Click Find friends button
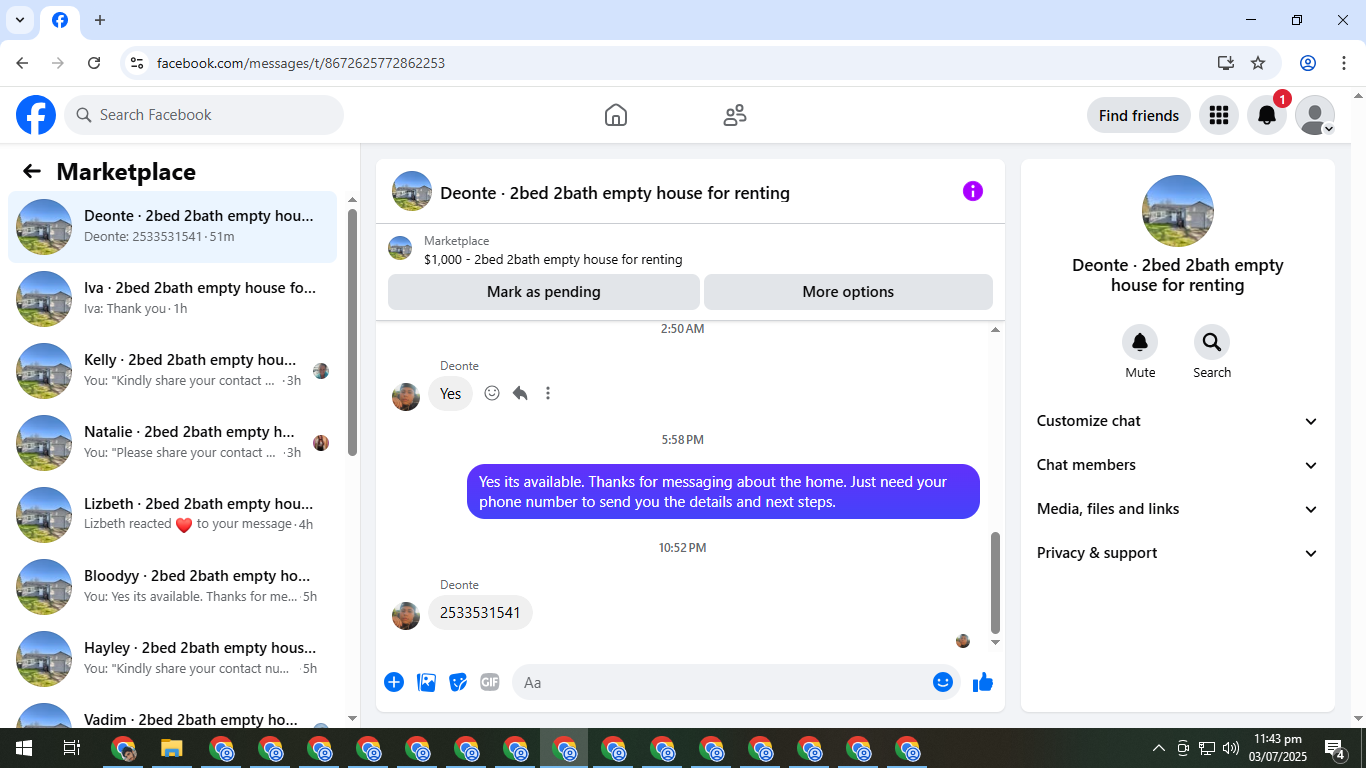Image resolution: width=1366 pixels, height=768 pixels. click(1139, 115)
